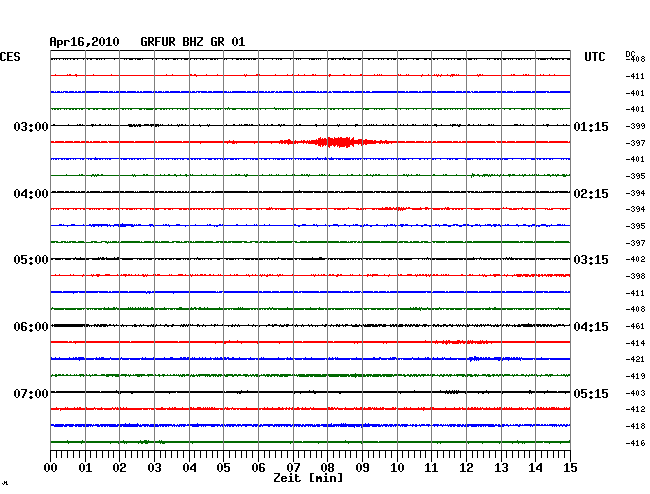
Task: Click the 04:15 UTC time label
Action: [591, 327]
